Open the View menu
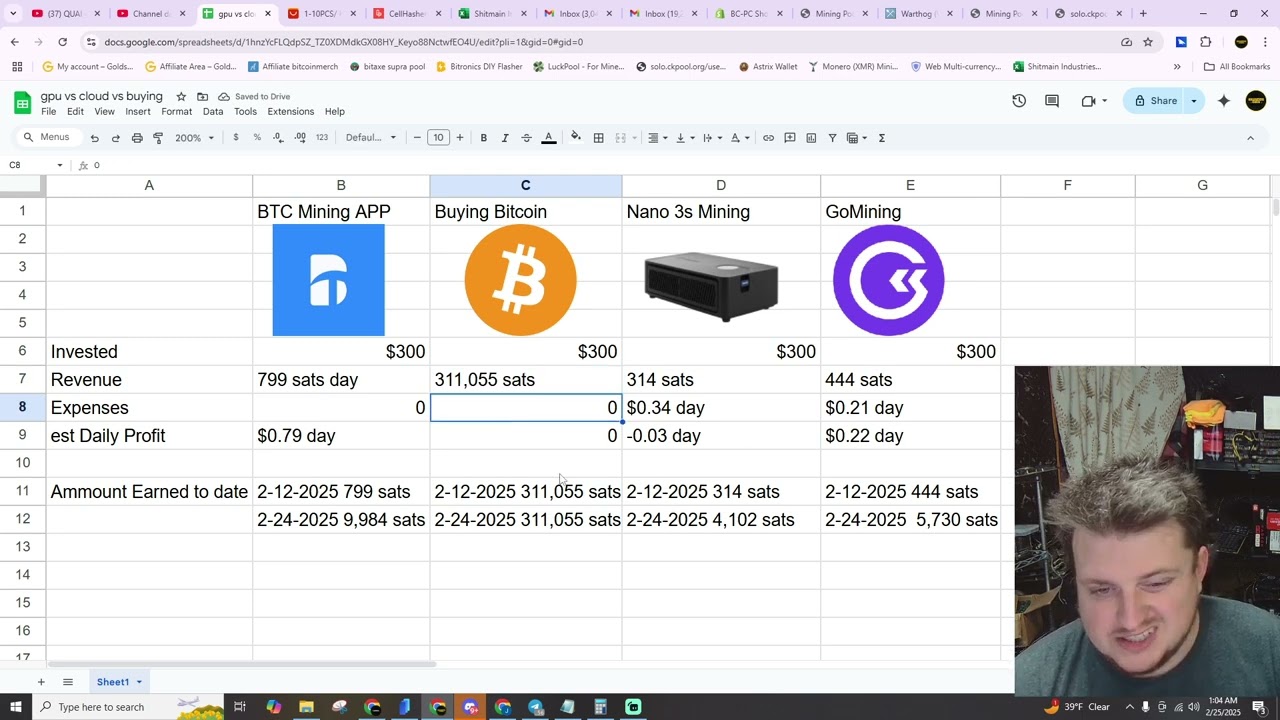 tap(104, 112)
